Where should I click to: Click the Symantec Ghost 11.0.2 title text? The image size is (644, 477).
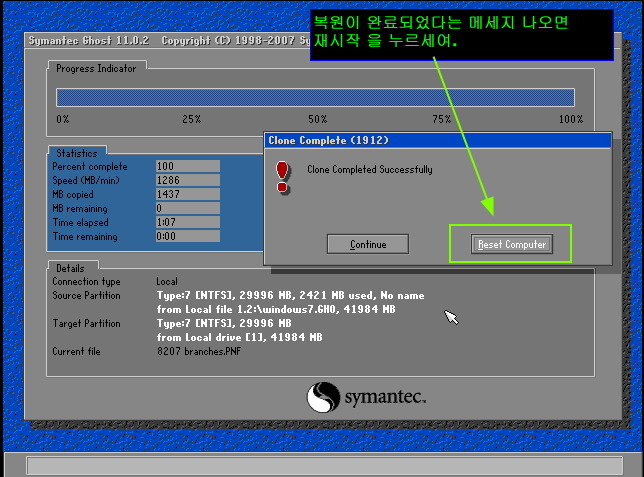(x=88, y=40)
